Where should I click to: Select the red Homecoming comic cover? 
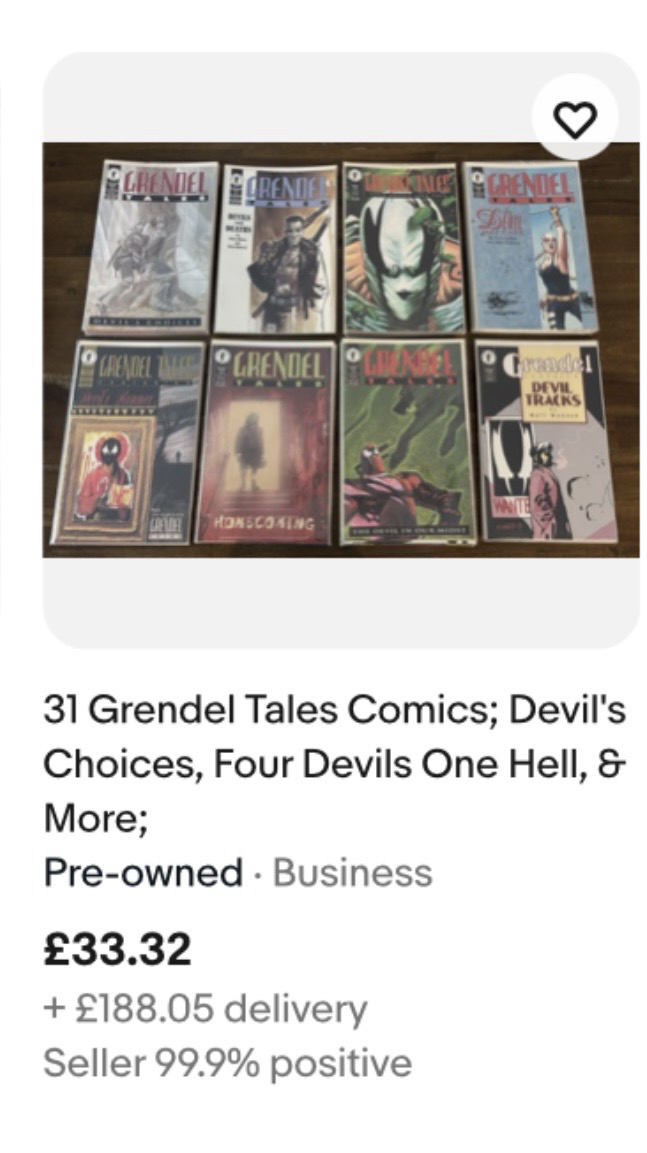pos(267,441)
